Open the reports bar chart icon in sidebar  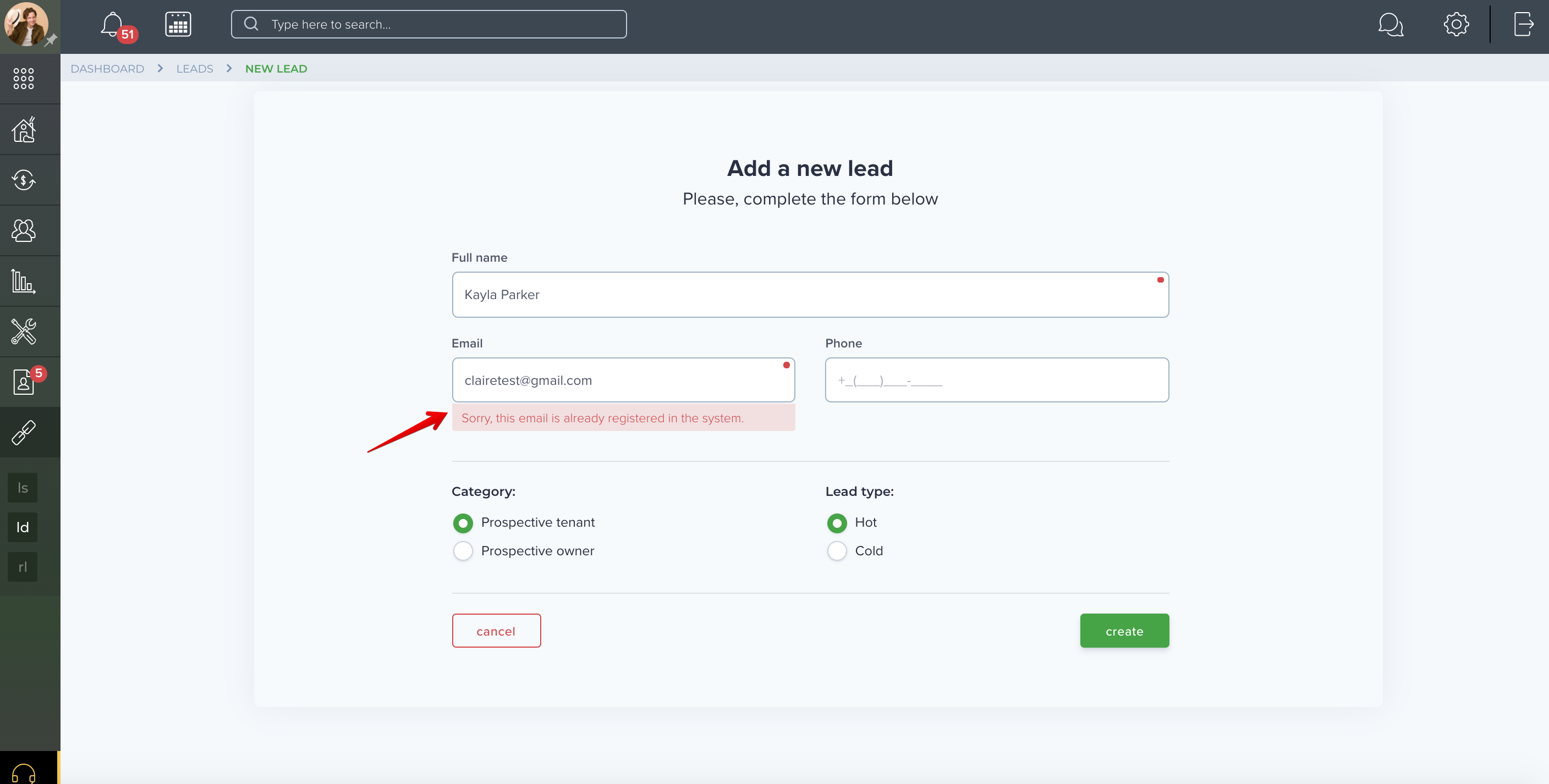point(24,281)
